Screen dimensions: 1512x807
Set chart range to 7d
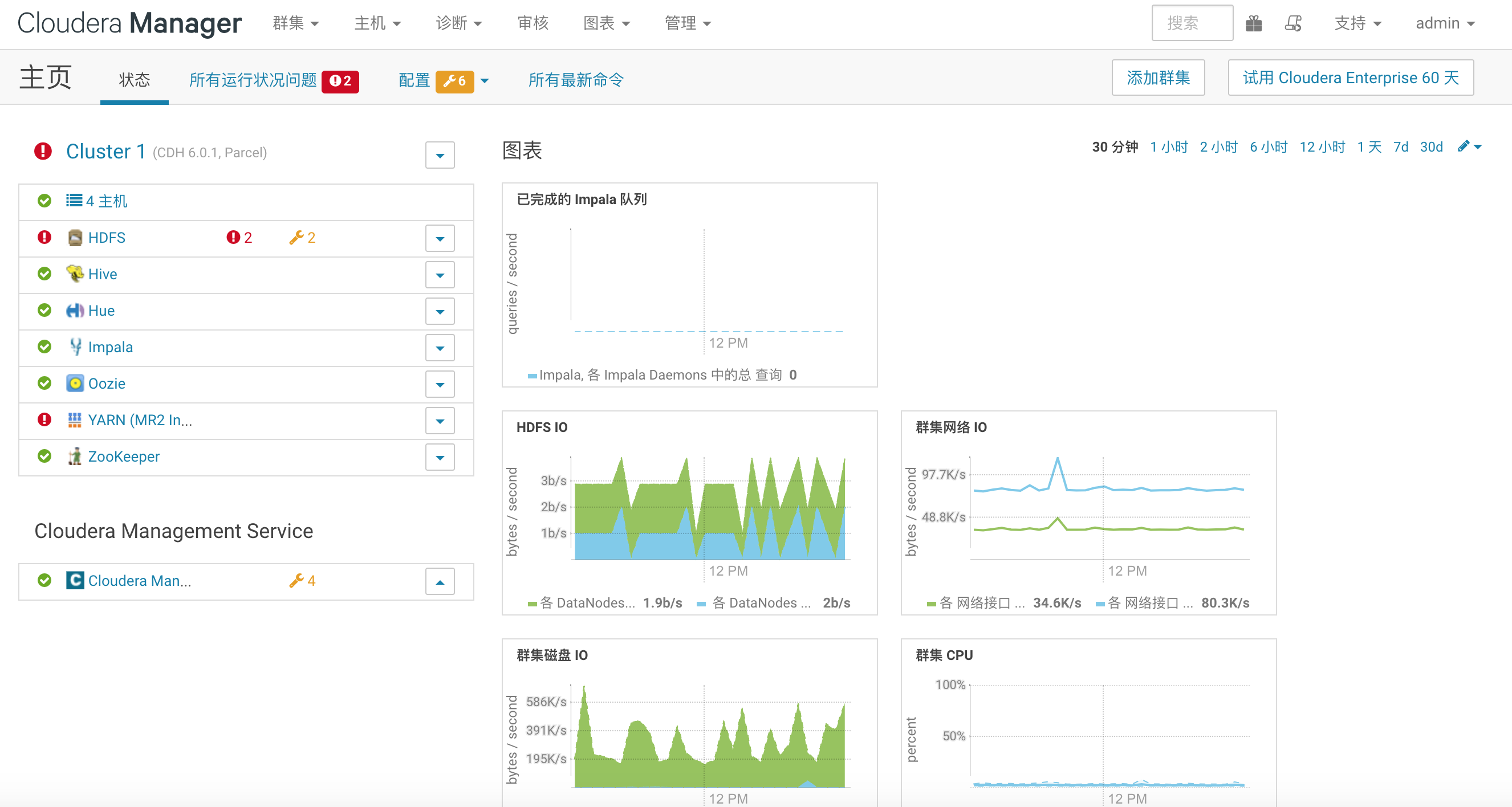tap(1400, 146)
